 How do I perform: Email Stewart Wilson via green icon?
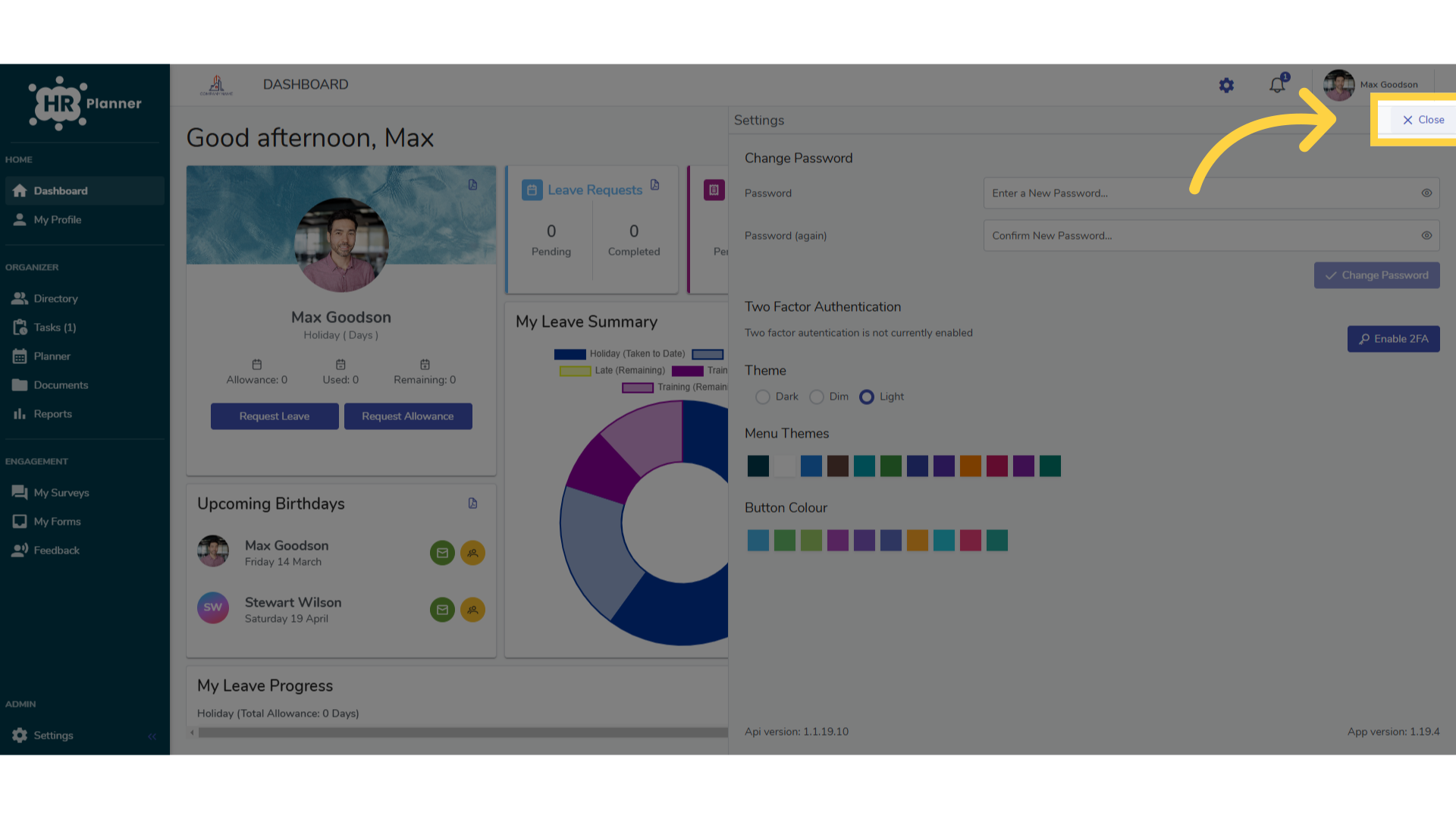[x=442, y=610]
